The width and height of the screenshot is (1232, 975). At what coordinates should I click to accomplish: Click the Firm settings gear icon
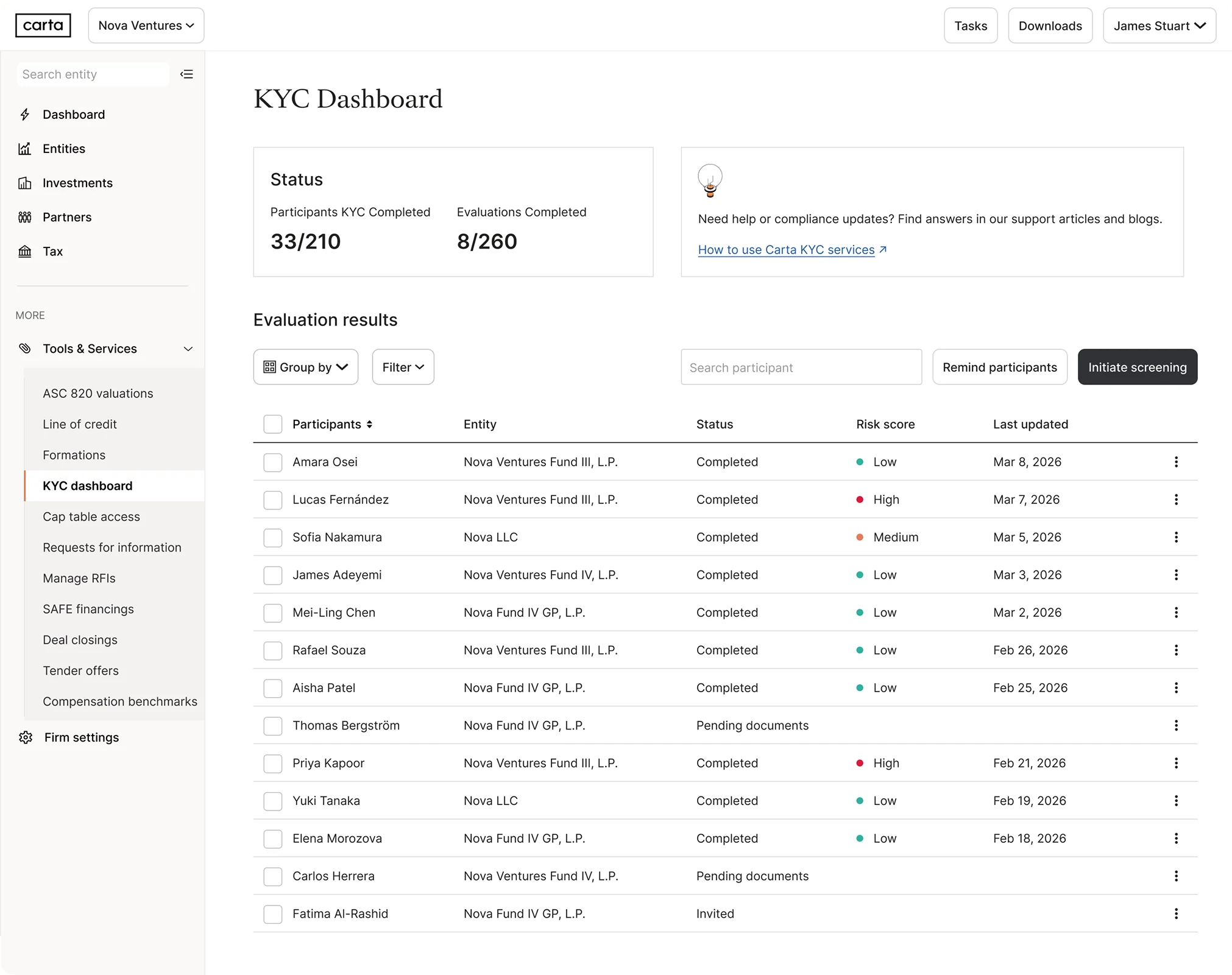(26, 737)
